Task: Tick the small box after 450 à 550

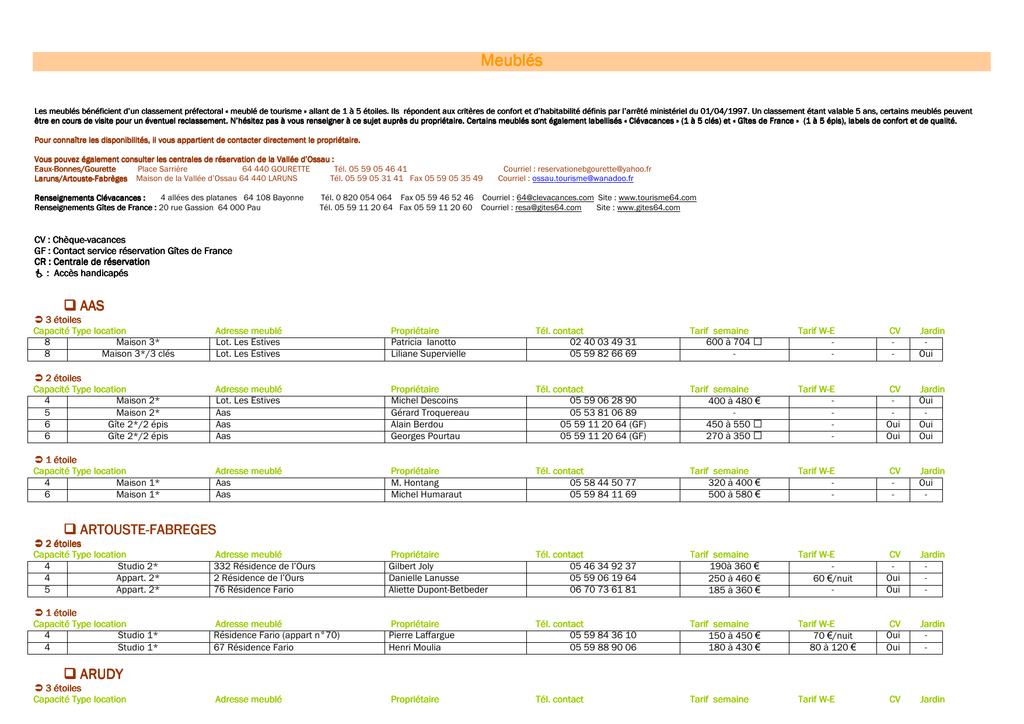Action: coord(758,424)
